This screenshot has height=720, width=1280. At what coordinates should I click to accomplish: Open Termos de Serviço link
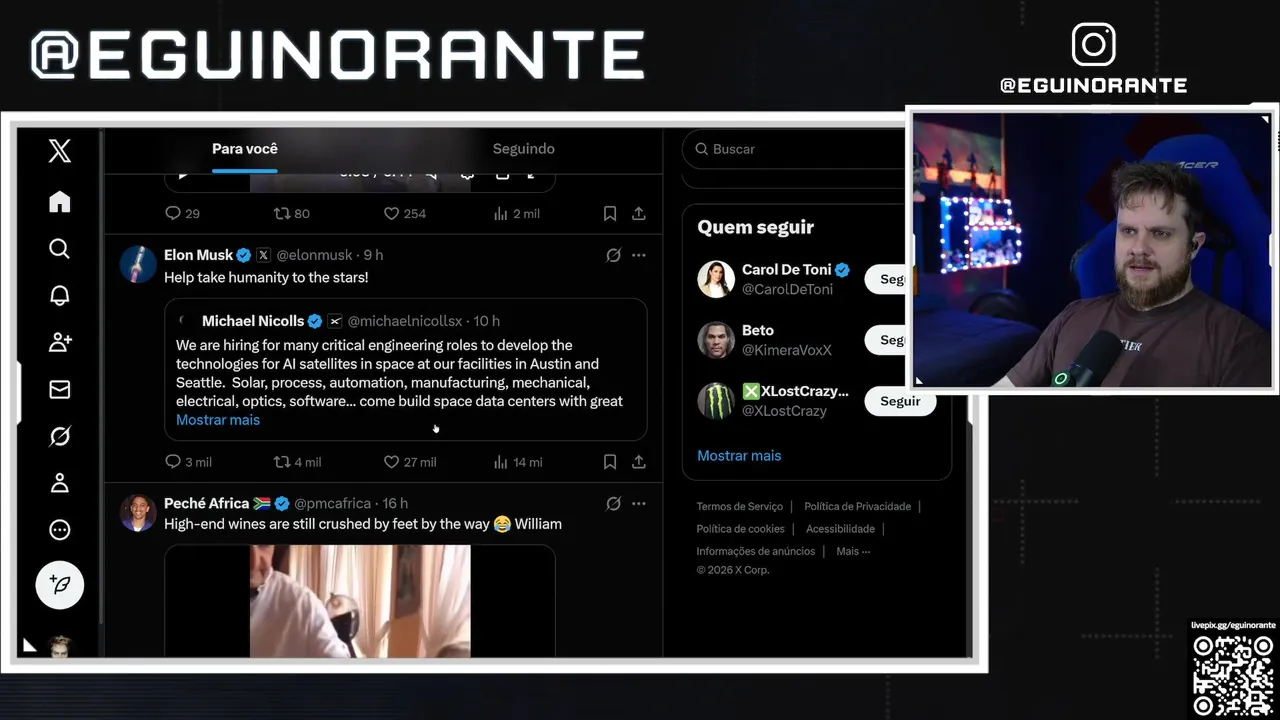click(740, 507)
